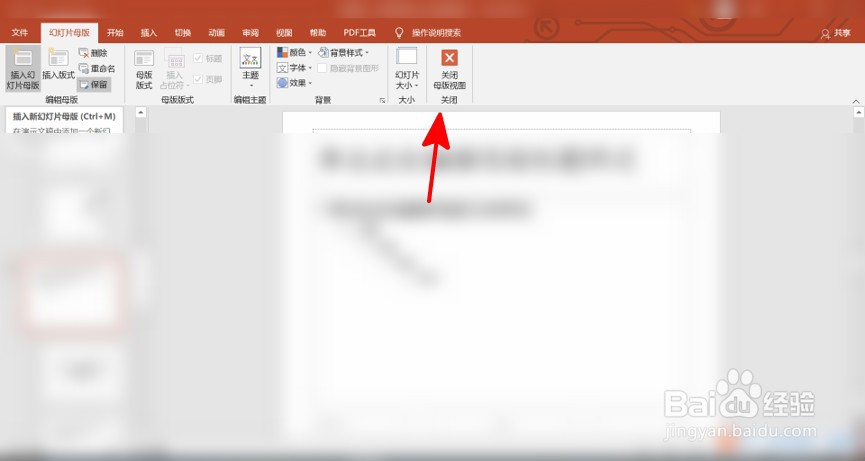Click the Share (共享) button
This screenshot has width=865, height=461.
tap(836, 34)
